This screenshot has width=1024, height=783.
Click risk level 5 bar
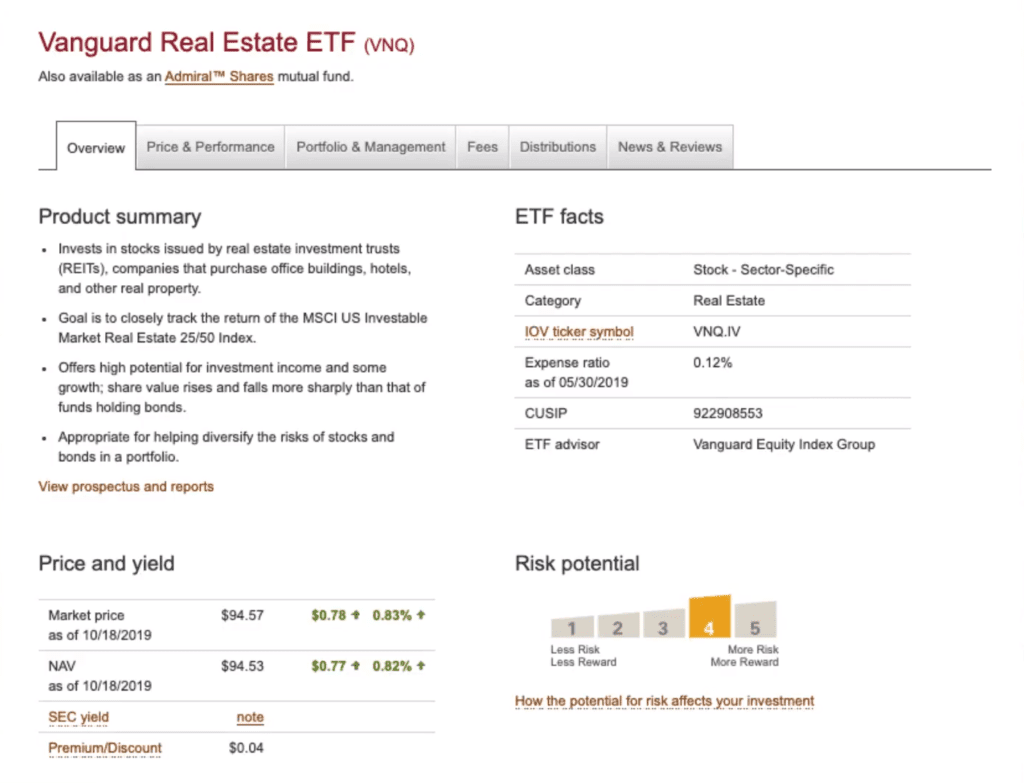755,621
